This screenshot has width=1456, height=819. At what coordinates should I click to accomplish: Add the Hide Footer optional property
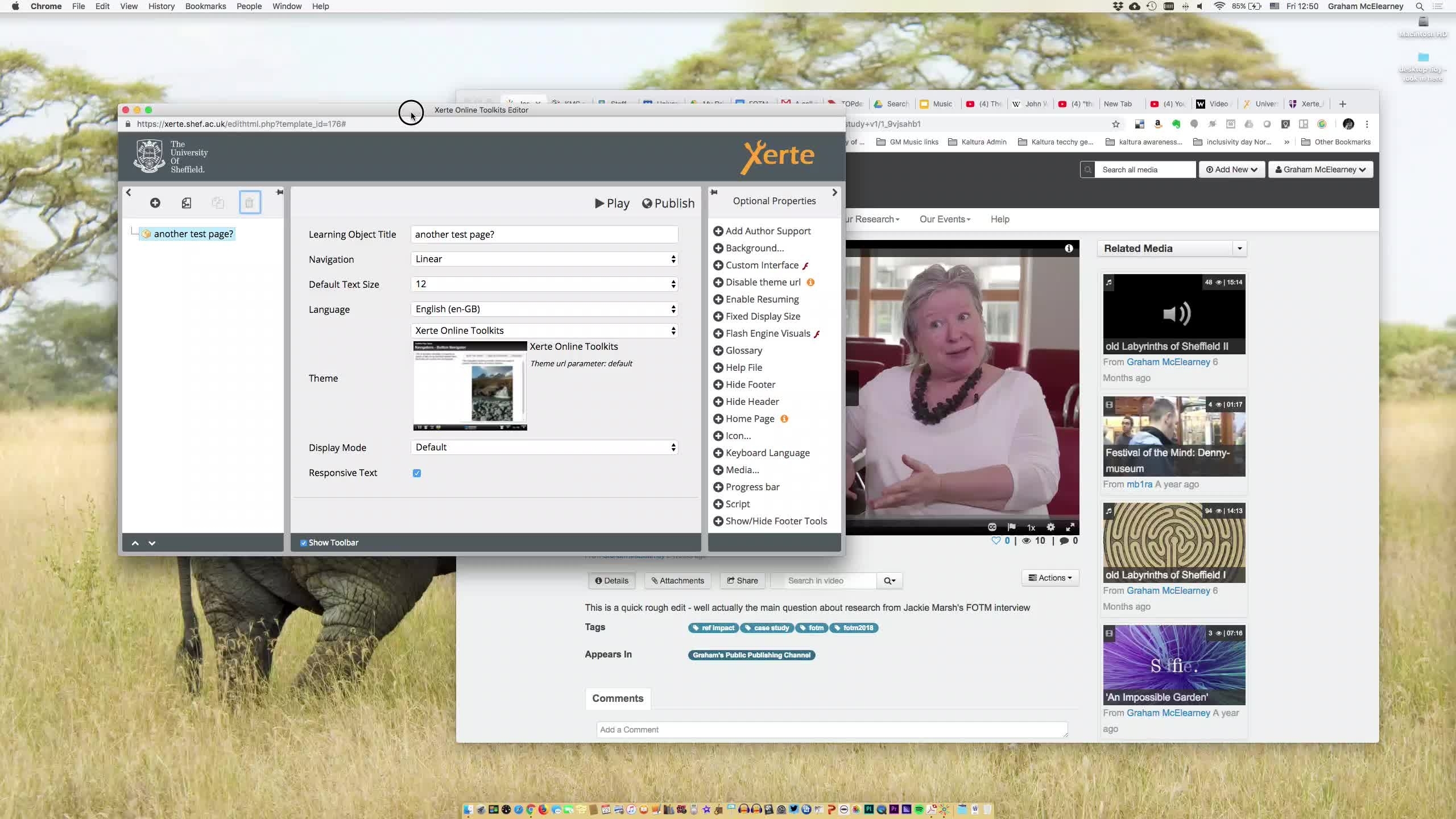click(744, 384)
